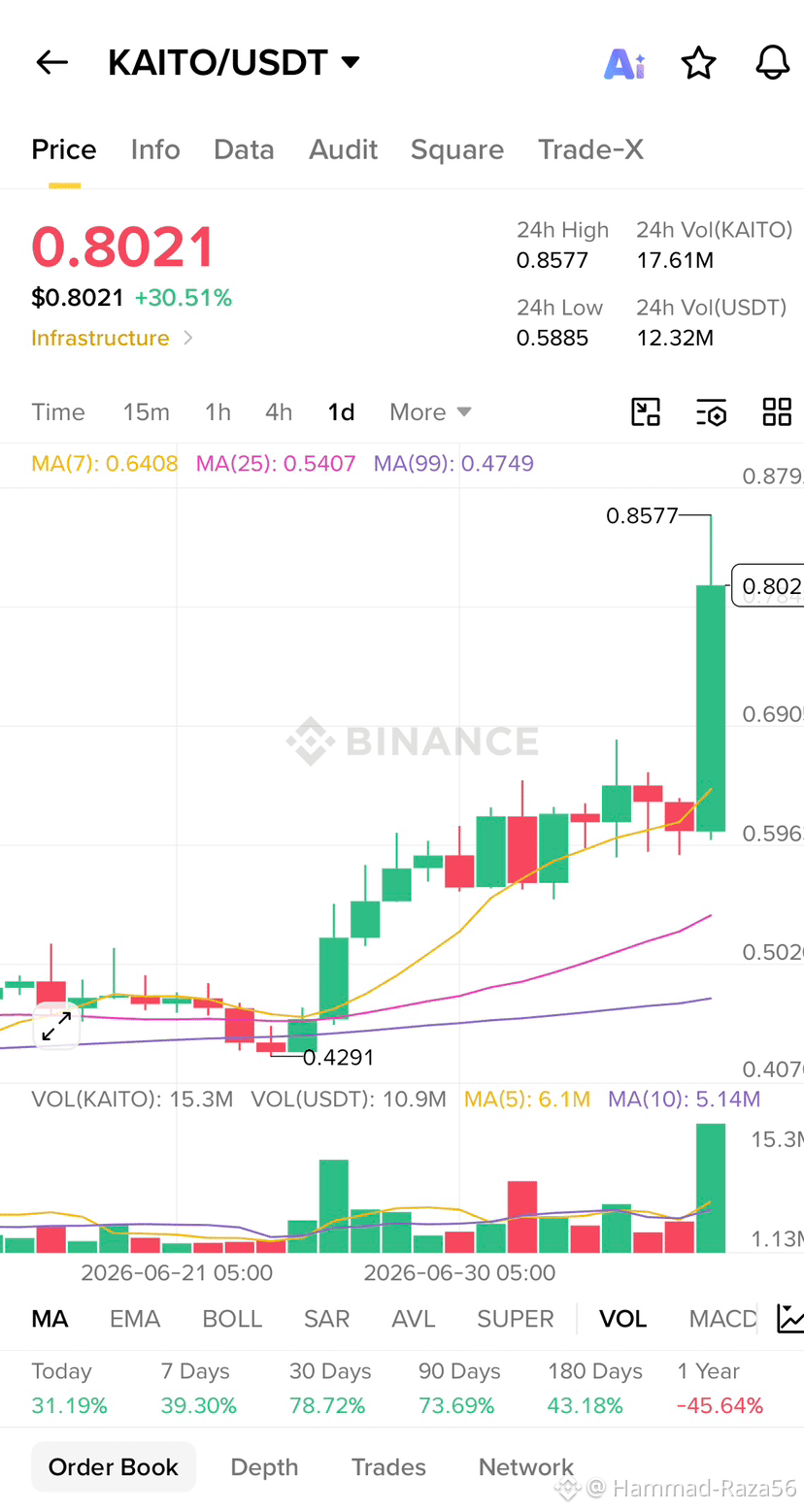Tap the MA(7): 0.6408 label

[105, 464]
